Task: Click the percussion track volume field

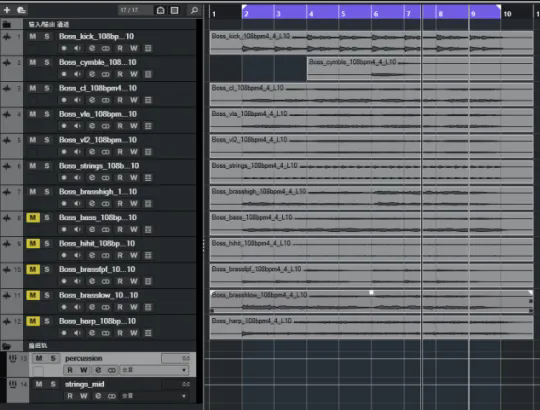Action: pos(176,358)
